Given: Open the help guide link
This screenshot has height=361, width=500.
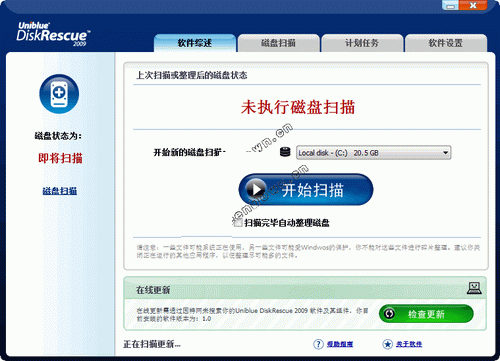Looking at the screenshot, I should tap(340, 344).
